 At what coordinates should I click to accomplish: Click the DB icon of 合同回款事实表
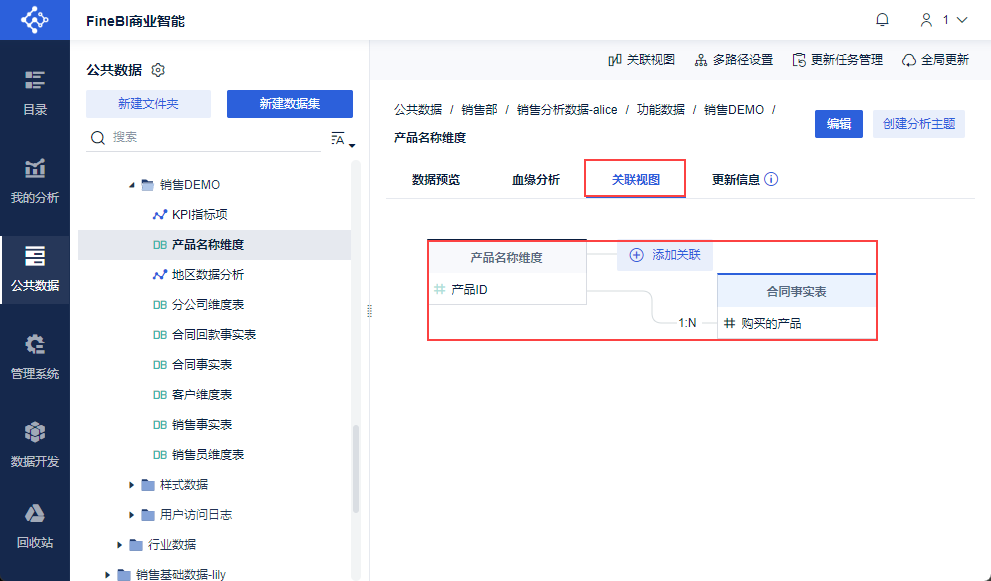point(160,335)
